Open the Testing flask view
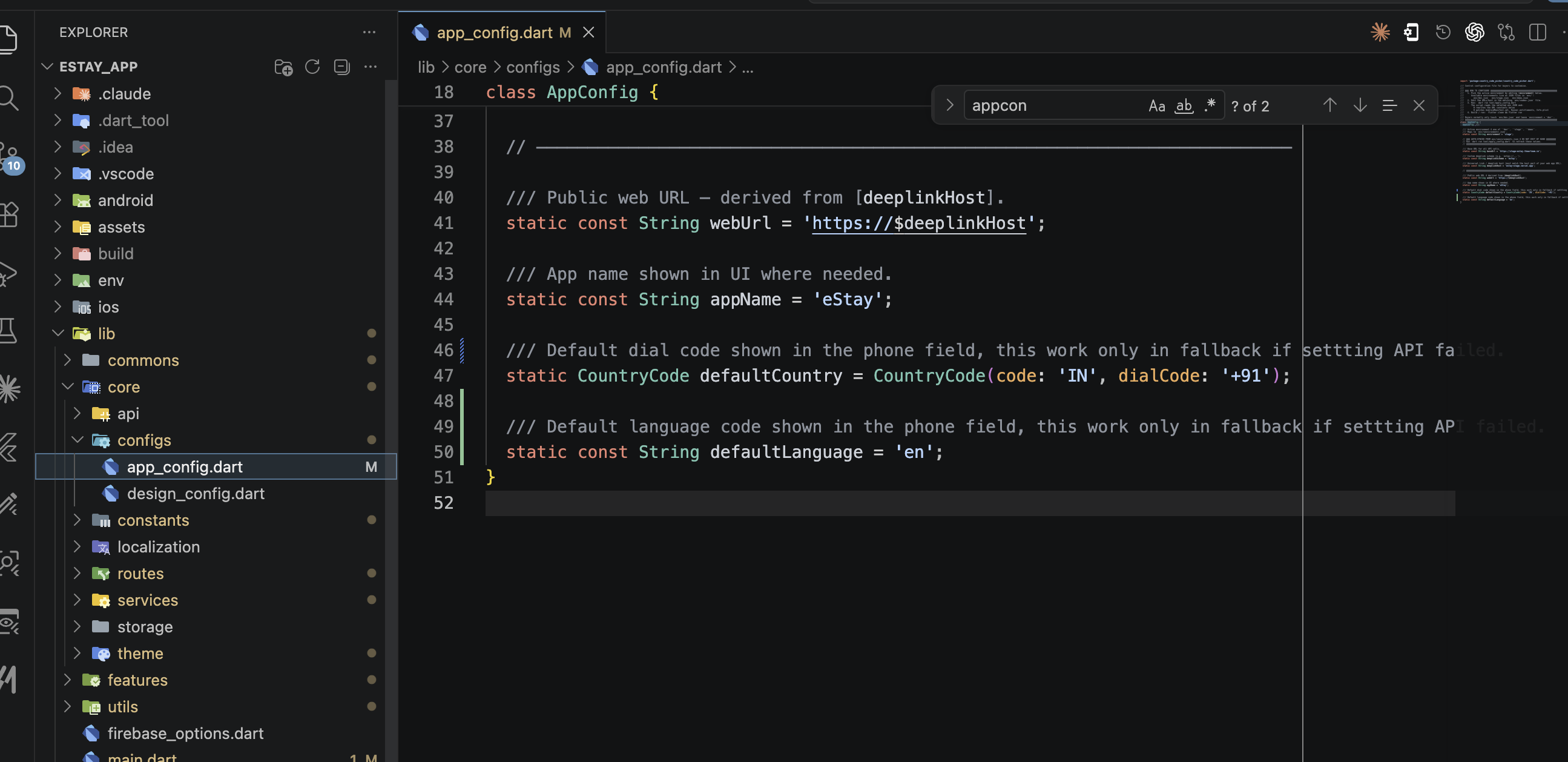Viewport: 1568px width, 762px height. 8,331
